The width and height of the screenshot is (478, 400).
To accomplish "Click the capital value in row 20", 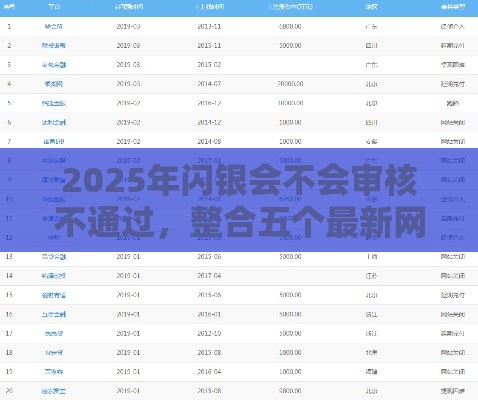I will pos(291,391).
